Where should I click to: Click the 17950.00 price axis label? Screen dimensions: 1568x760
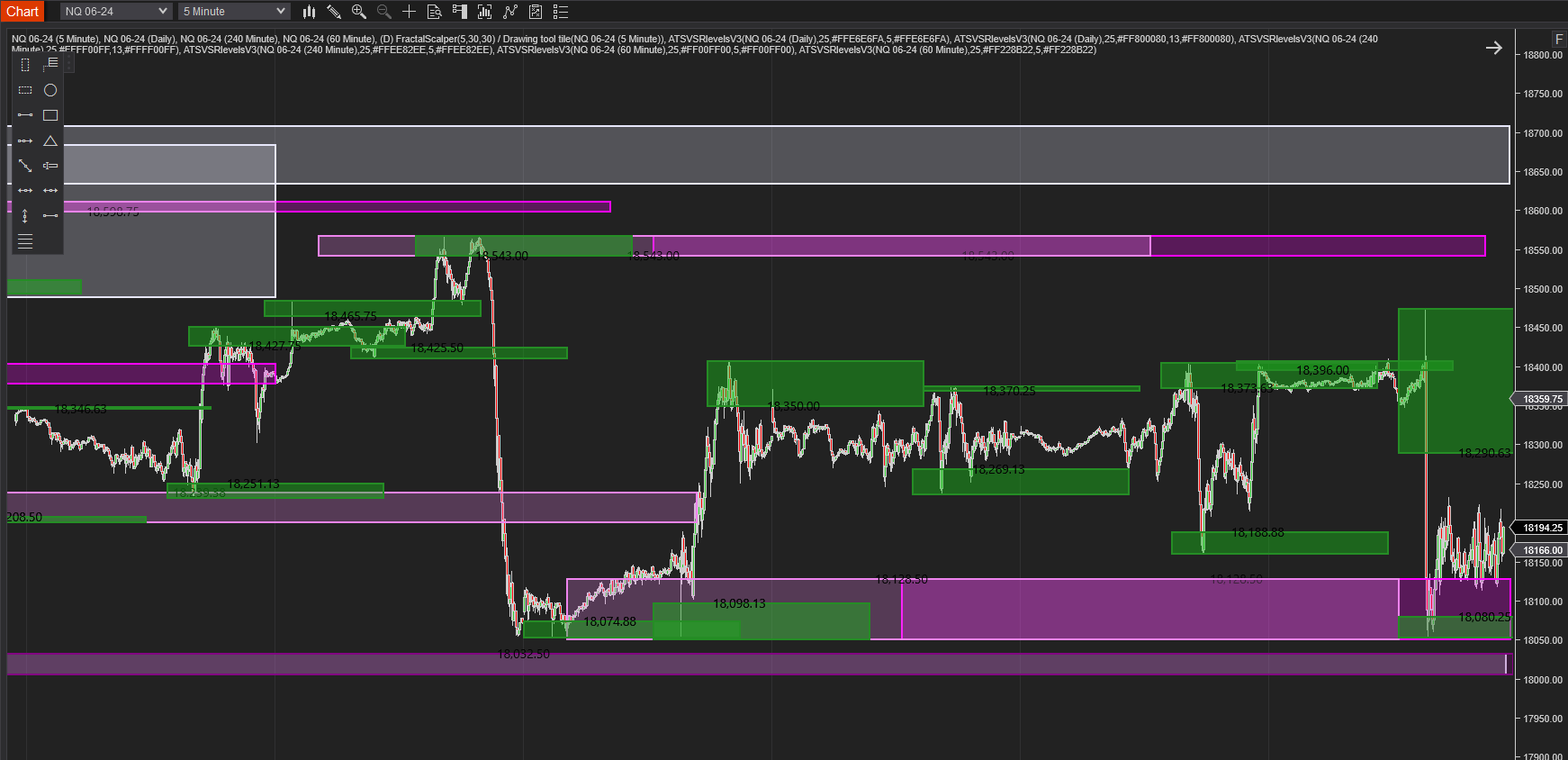coord(1543,719)
